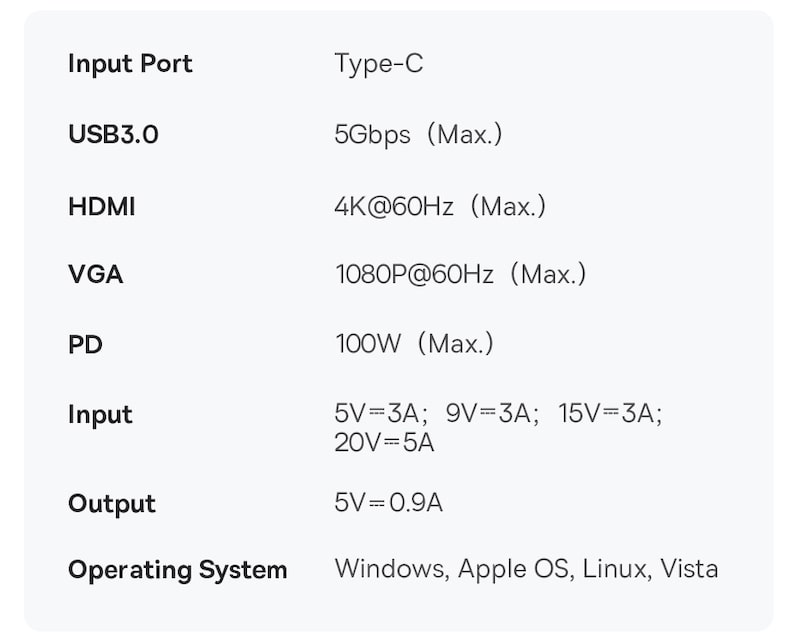This screenshot has width=798, height=641.
Task: Select the 5V 3A input rating
Action: tap(380, 413)
